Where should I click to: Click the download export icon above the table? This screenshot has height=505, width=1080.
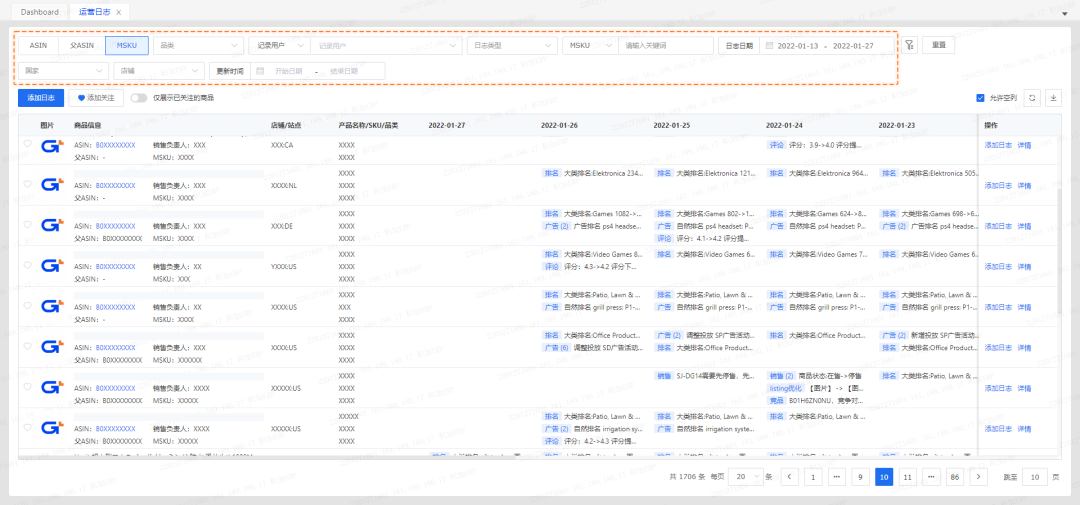click(1052, 98)
